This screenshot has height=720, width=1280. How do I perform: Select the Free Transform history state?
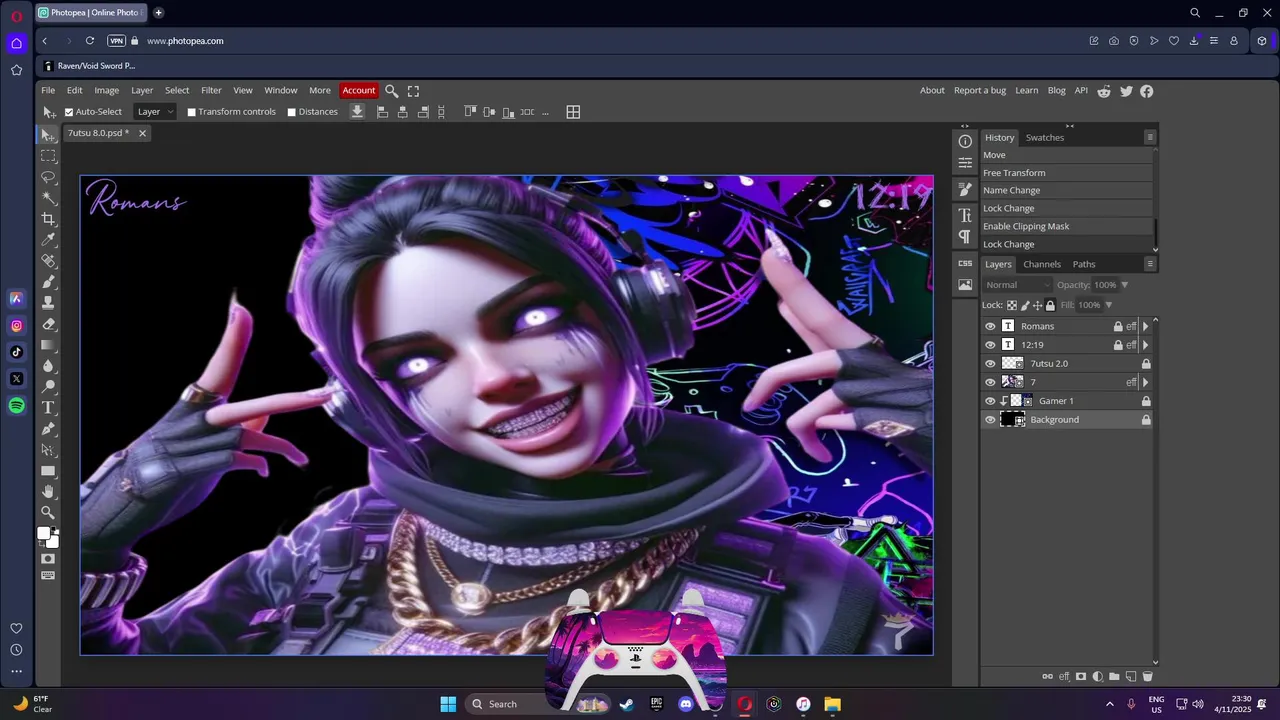pyautogui.click(x=1066, y=173)
